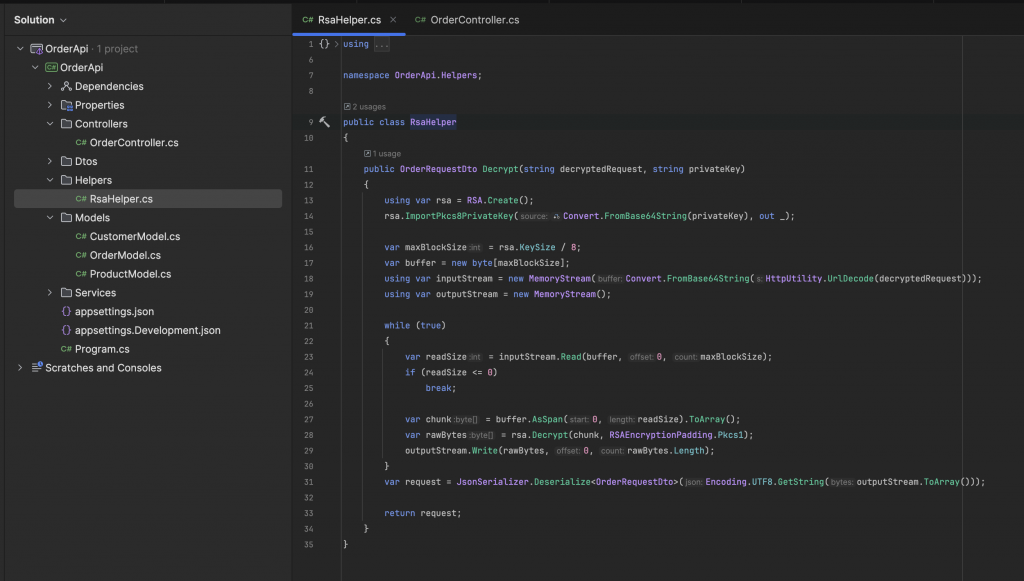Screen dimensions: 1024x581
Task: Click the '1 usage' hint above Decrypt
Action: tap(383, 154)
